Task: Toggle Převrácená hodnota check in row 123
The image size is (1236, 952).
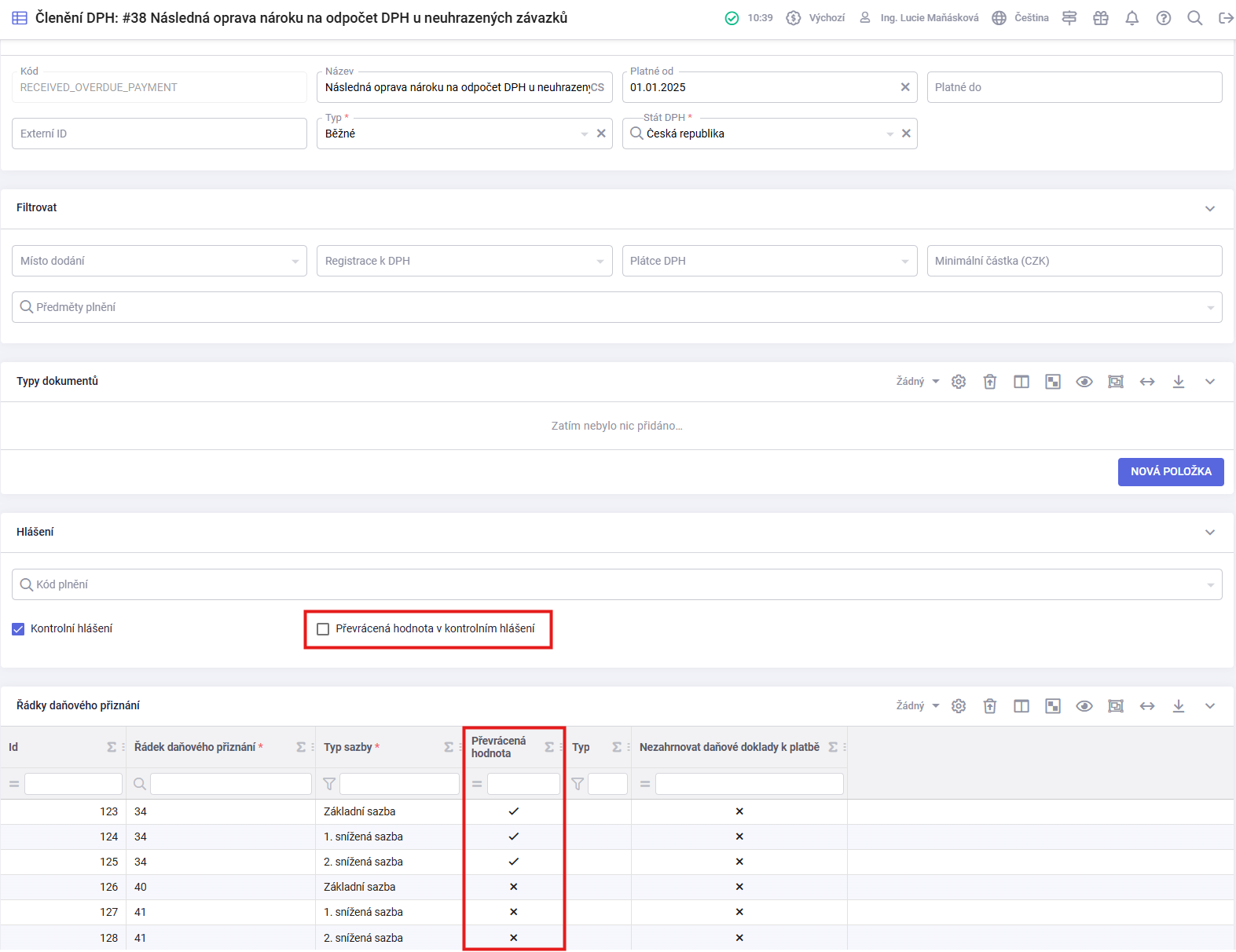Action: tap(513, 811)
